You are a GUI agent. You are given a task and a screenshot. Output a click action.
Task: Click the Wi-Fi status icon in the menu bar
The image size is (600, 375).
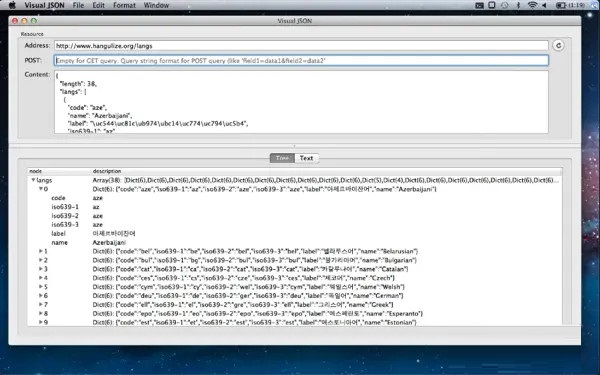(532, 5)
